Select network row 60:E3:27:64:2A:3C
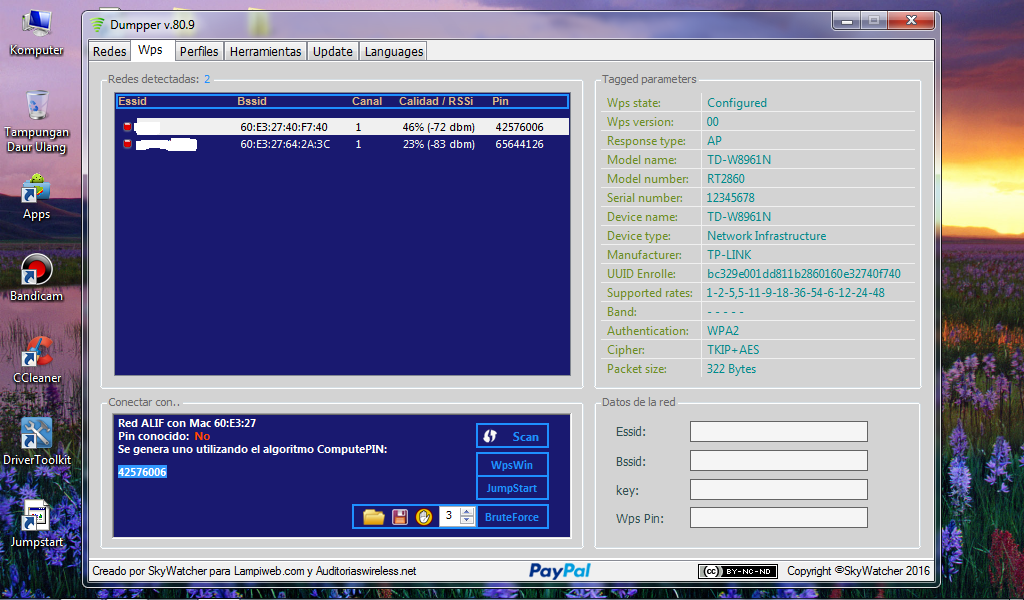 coord(342,144)
